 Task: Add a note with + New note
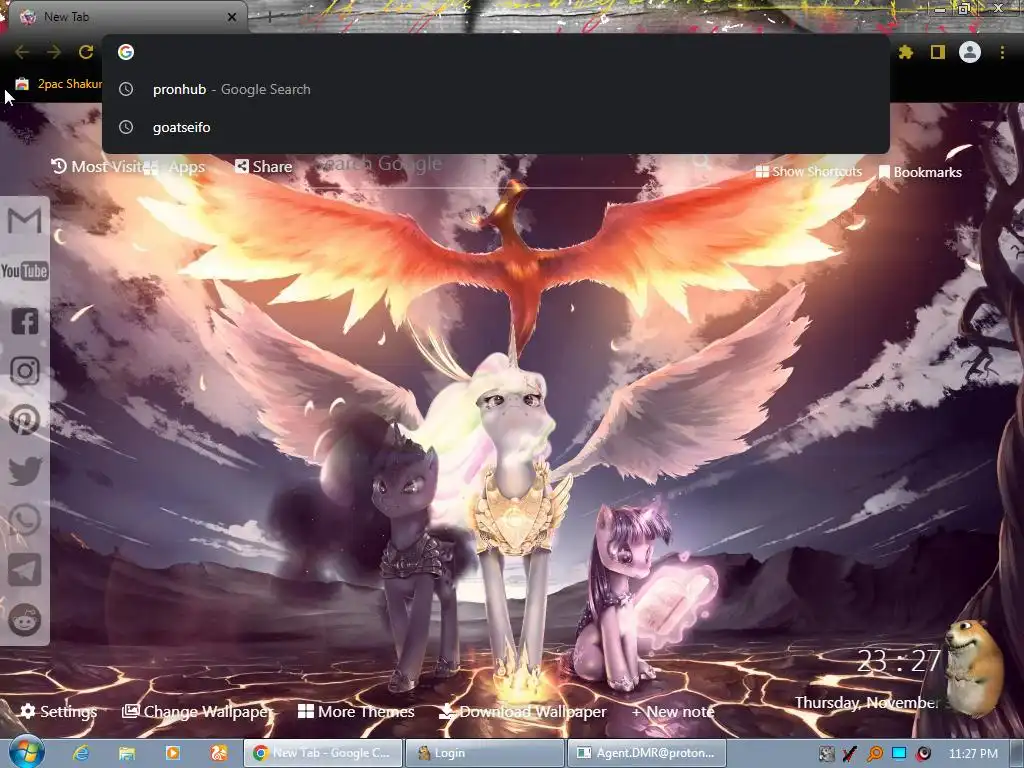[673, 711]
